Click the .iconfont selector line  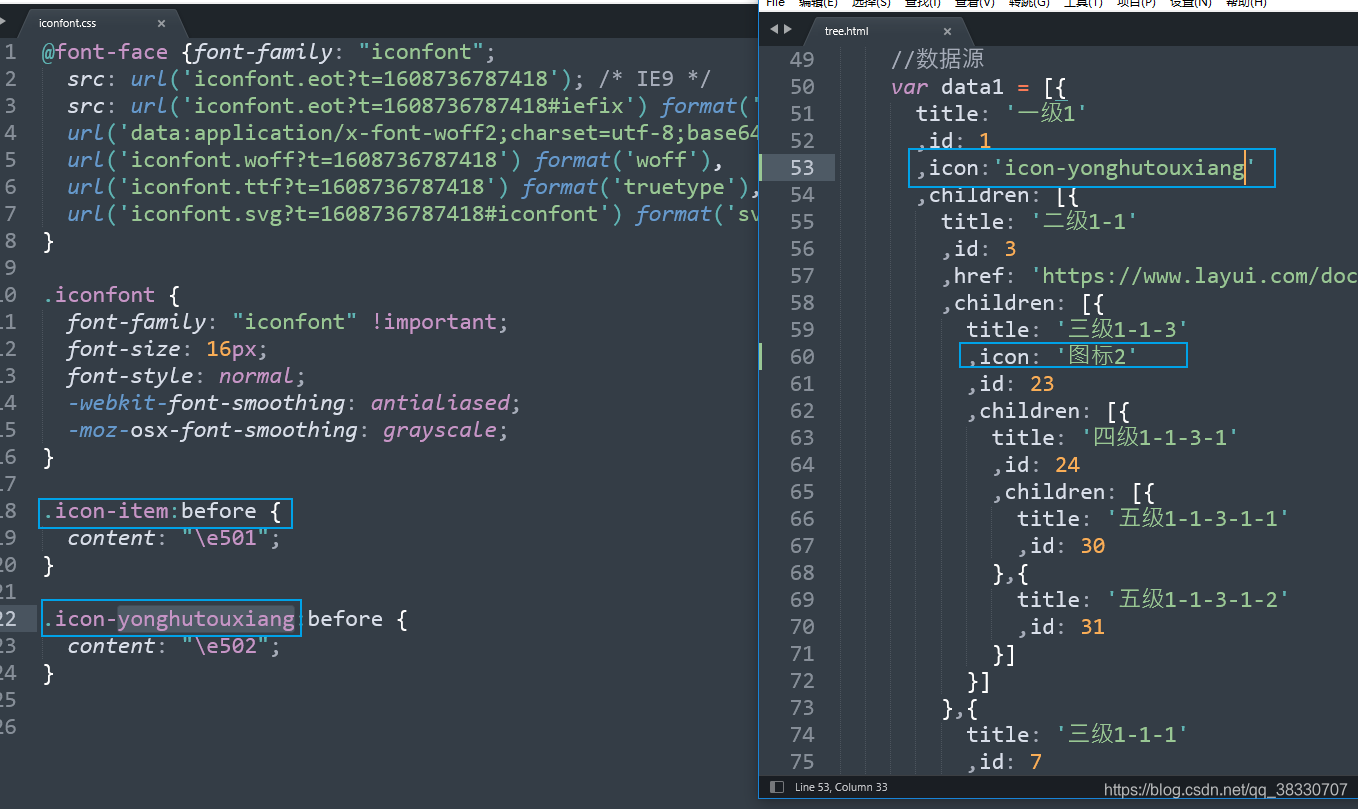click(x=110, y=295)
